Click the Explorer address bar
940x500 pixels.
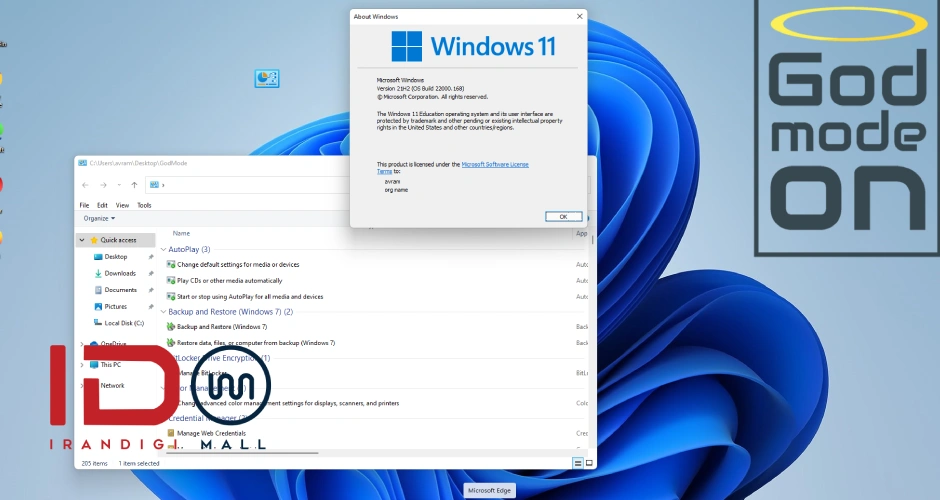pos(250,185)
